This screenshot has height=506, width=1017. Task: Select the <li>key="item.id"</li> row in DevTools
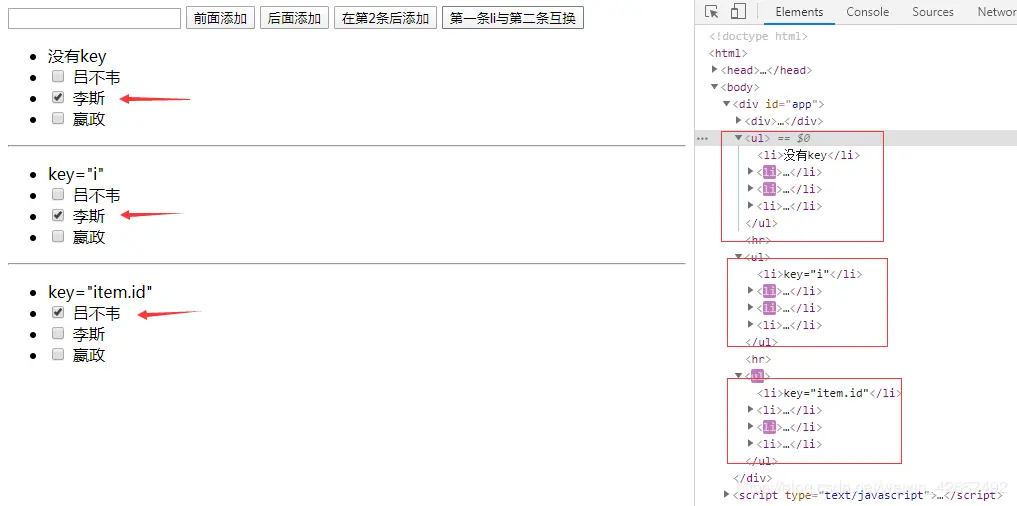pos(830,392)
